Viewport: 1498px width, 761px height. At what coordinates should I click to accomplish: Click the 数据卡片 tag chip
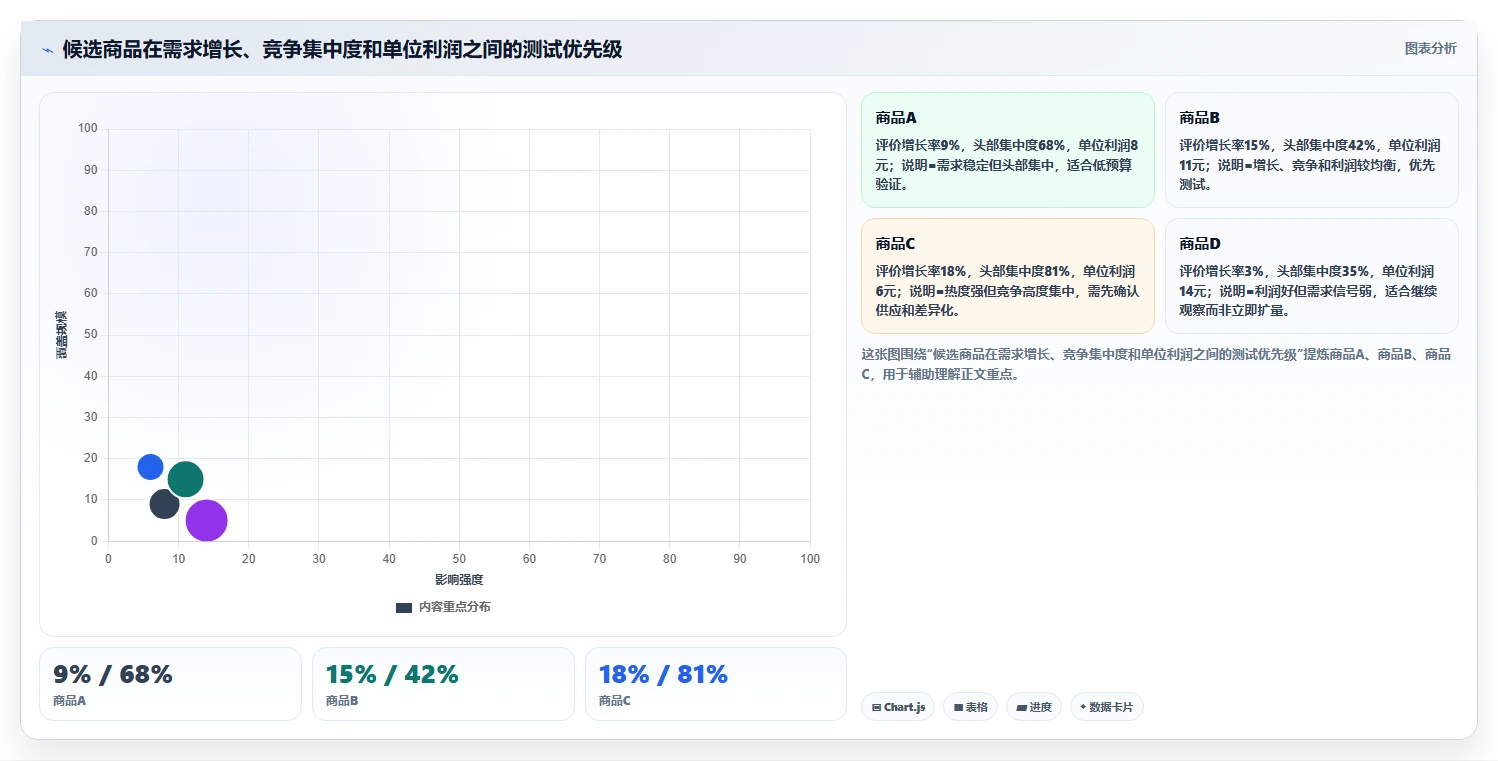[1106, 707]
